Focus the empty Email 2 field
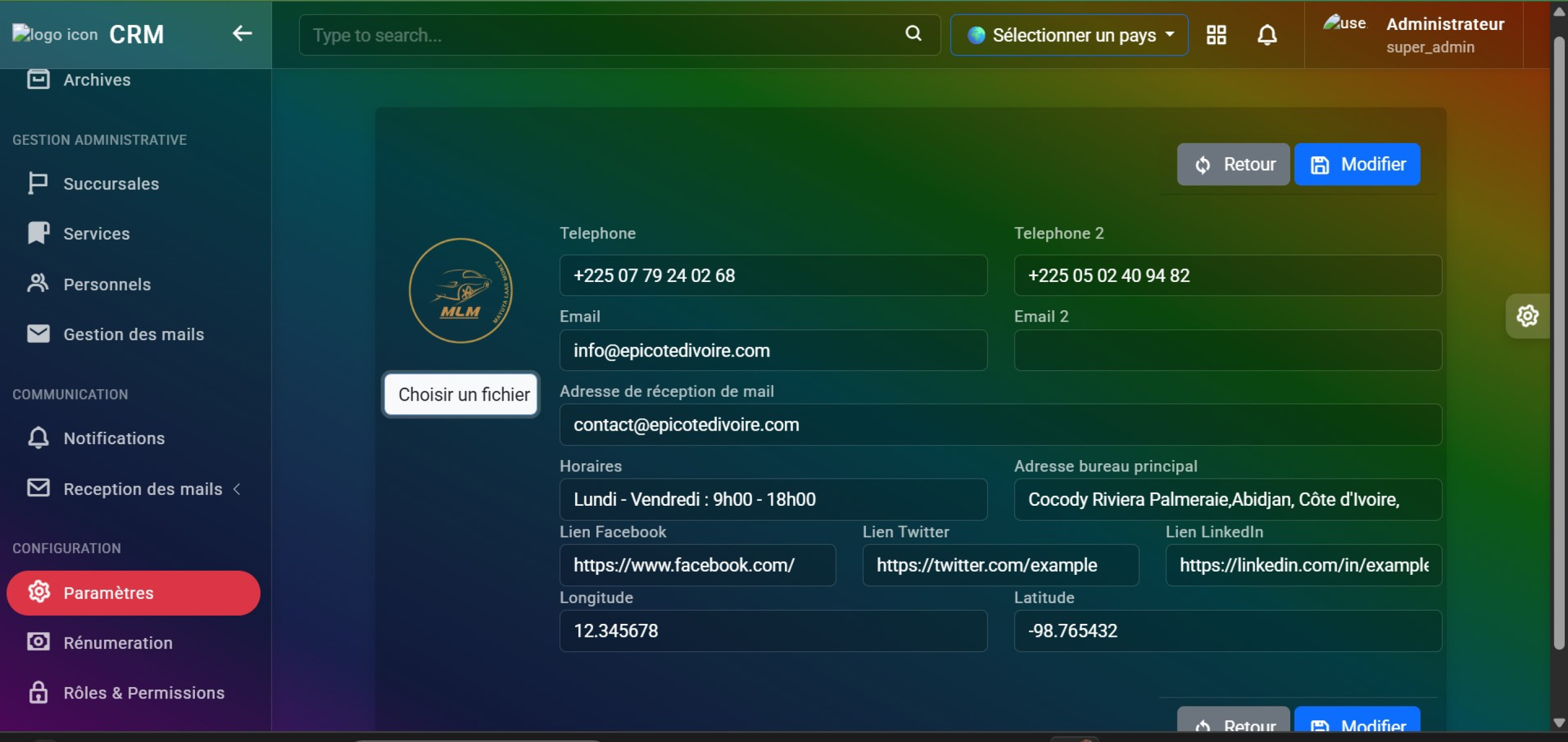Screen dimensions: 1568x742 [x=1227, y=351]
